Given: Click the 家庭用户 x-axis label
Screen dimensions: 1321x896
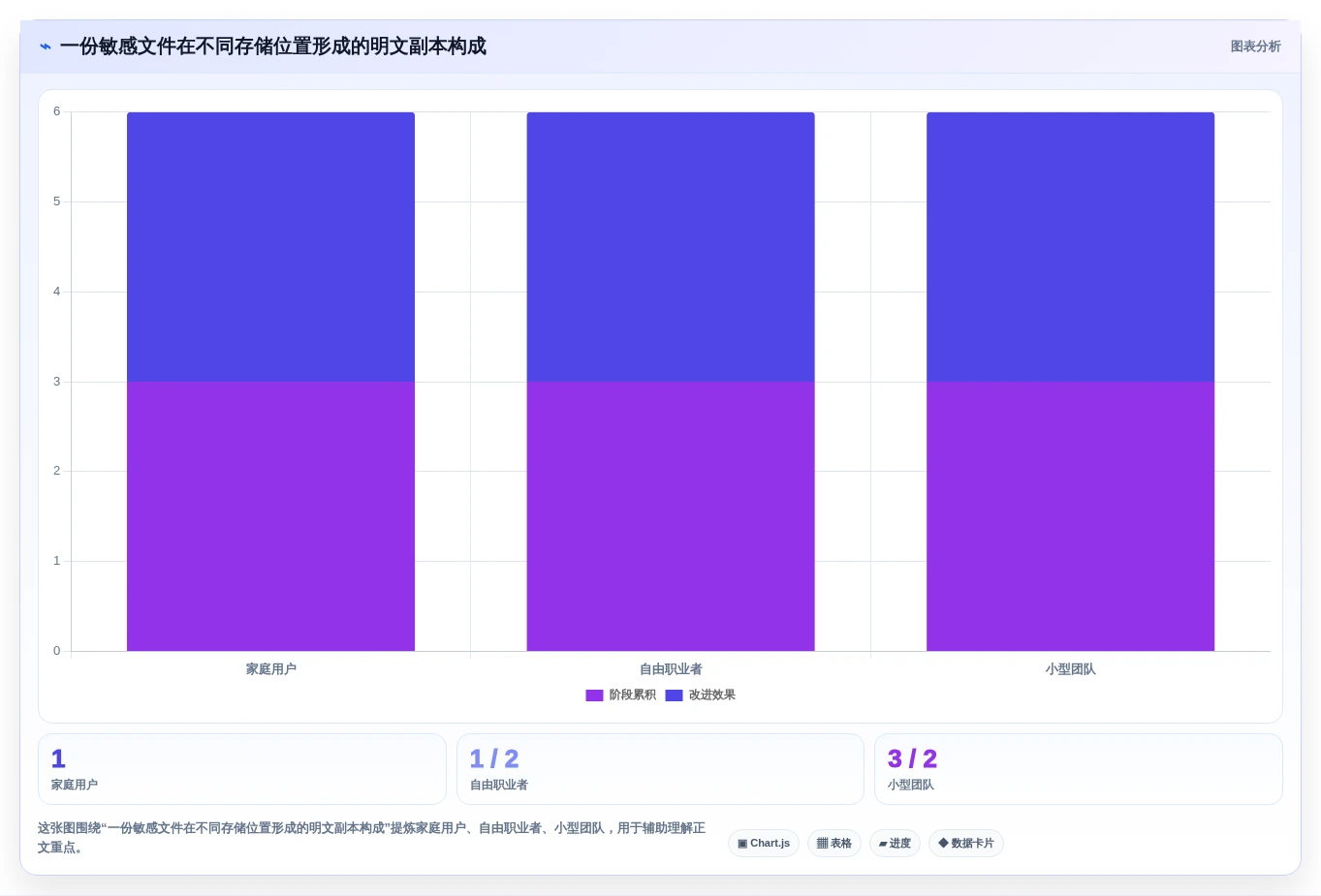Looking at the screenshot, I should 270,669.
